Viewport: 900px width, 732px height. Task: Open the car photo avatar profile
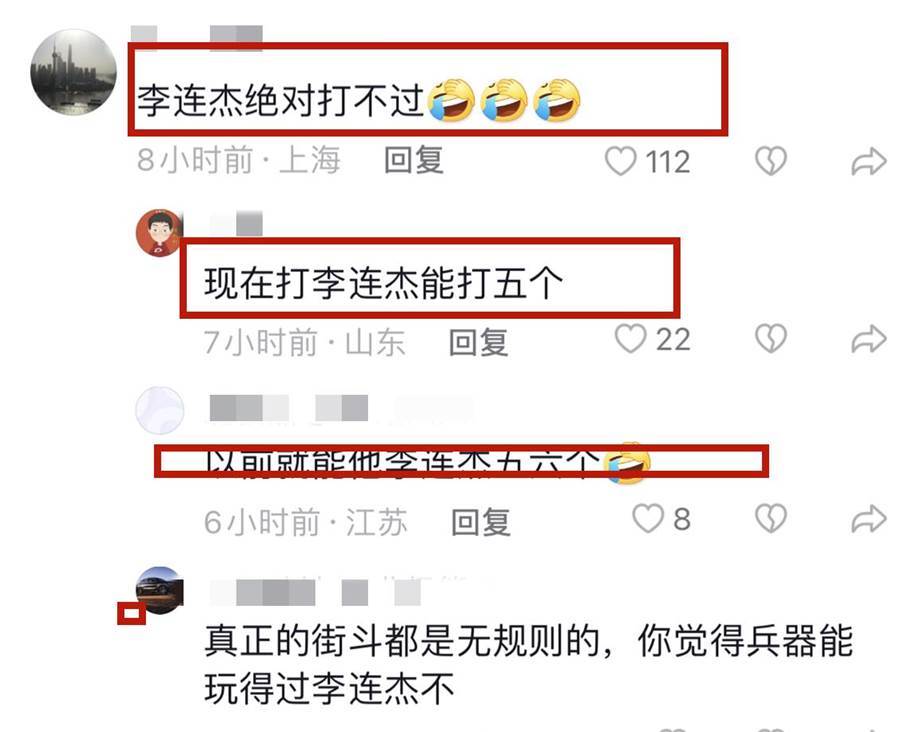[160, 590]
